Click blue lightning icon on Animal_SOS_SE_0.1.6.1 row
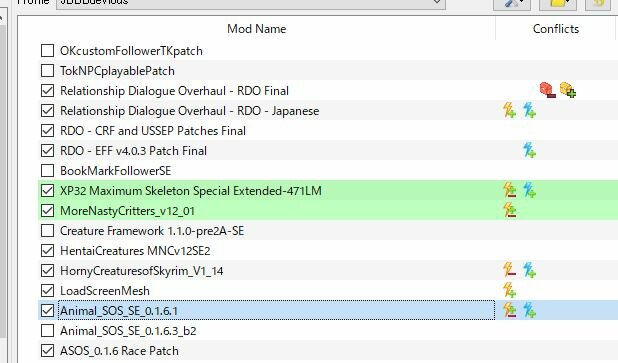 pyautogui.click(x=529, y=311)
